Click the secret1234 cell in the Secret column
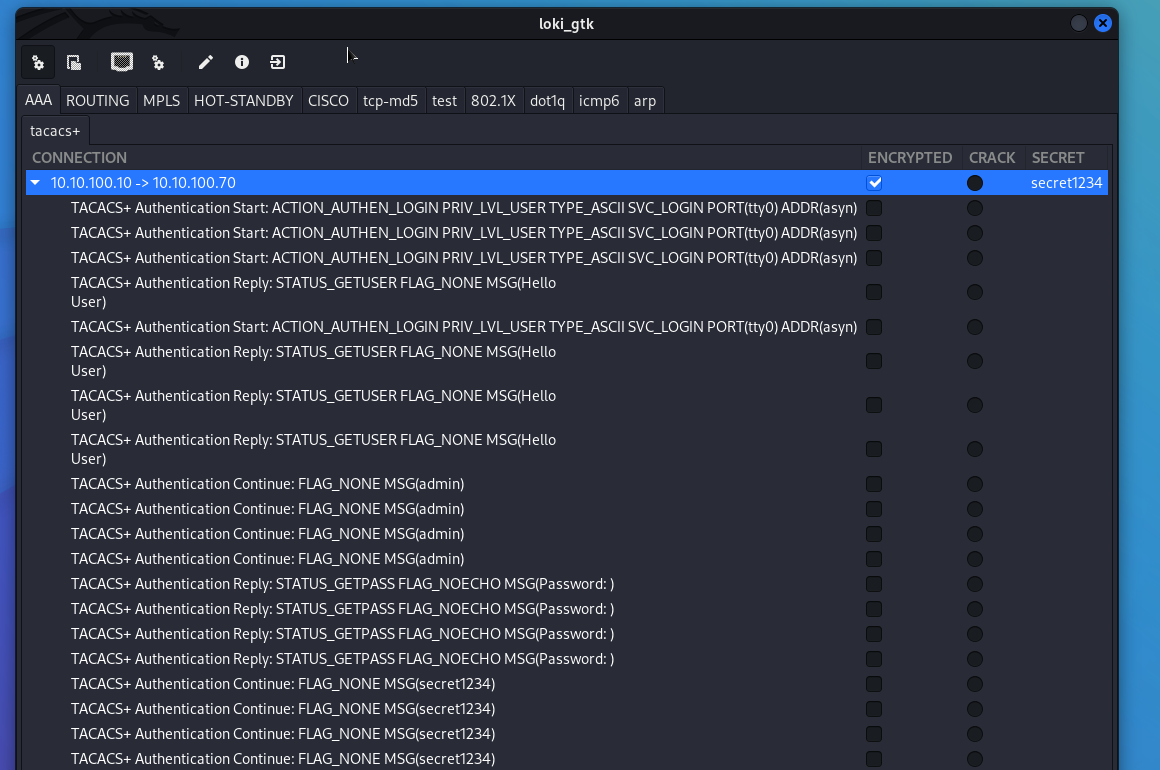 [x=1066, y=183]
